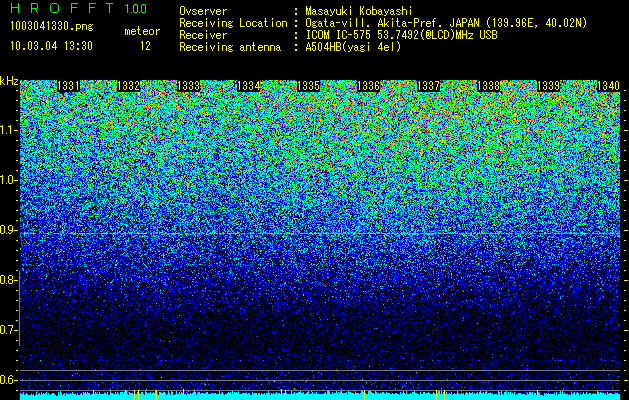Click the 1339 time marker label
Image resolution: width=629 pixels, height=400 pixels.
[548, 86]
